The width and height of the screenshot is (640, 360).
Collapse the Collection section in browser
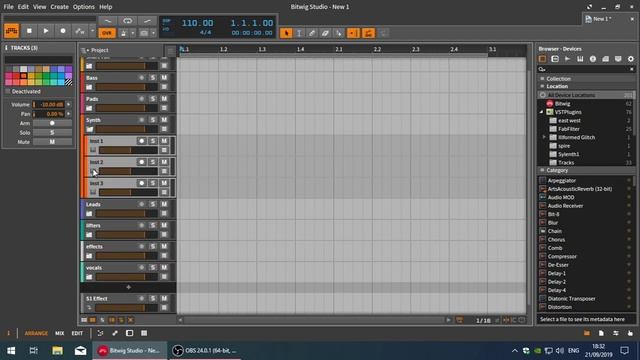click(543, 78)
